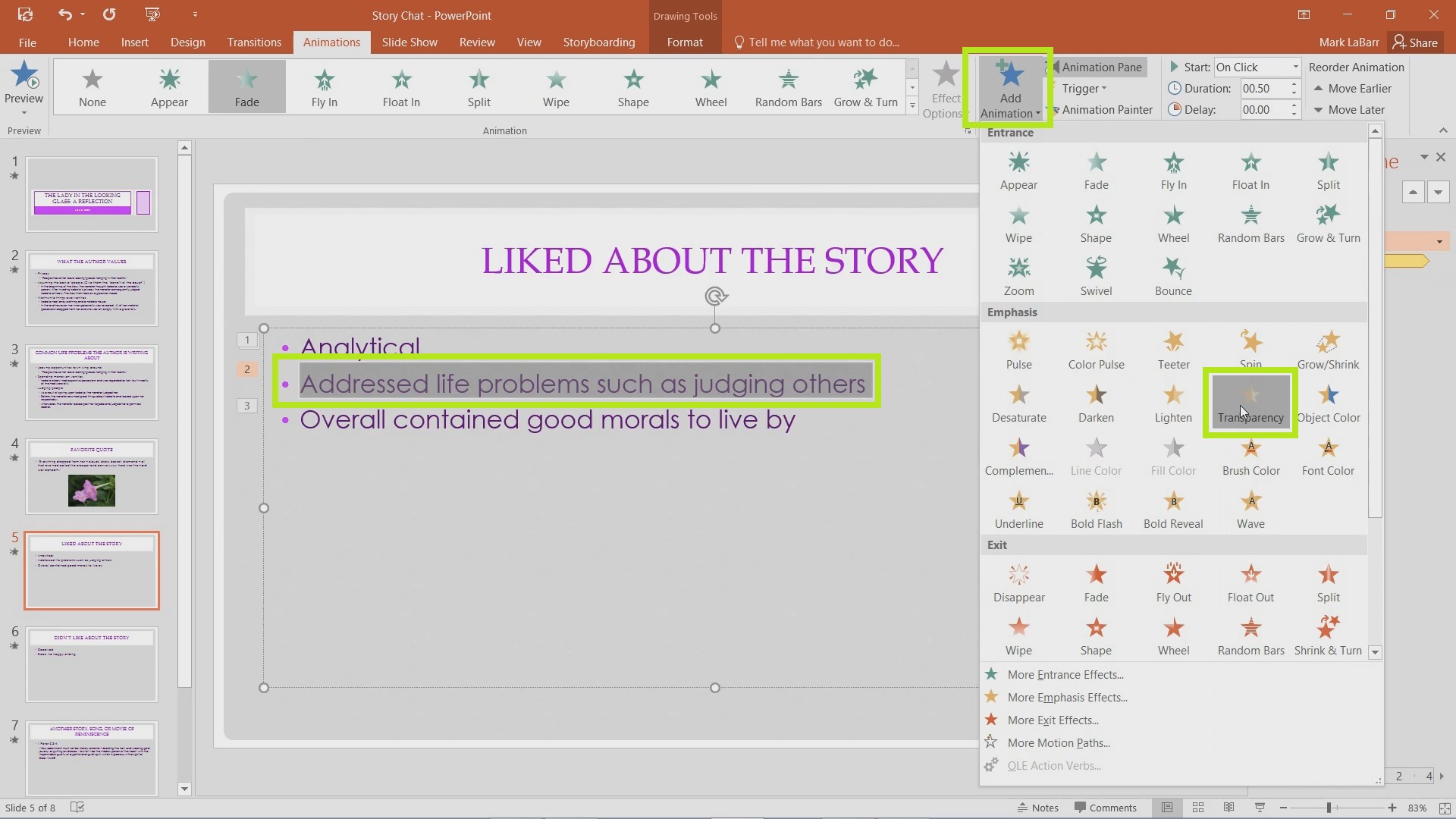The image size is (1456, 819).
Task: Open the Transitions ribbon tab
Action: click(x=254, y=42)
